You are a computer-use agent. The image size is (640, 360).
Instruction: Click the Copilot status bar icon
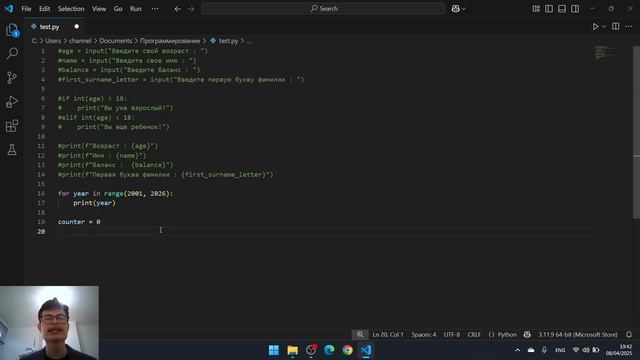527,335
